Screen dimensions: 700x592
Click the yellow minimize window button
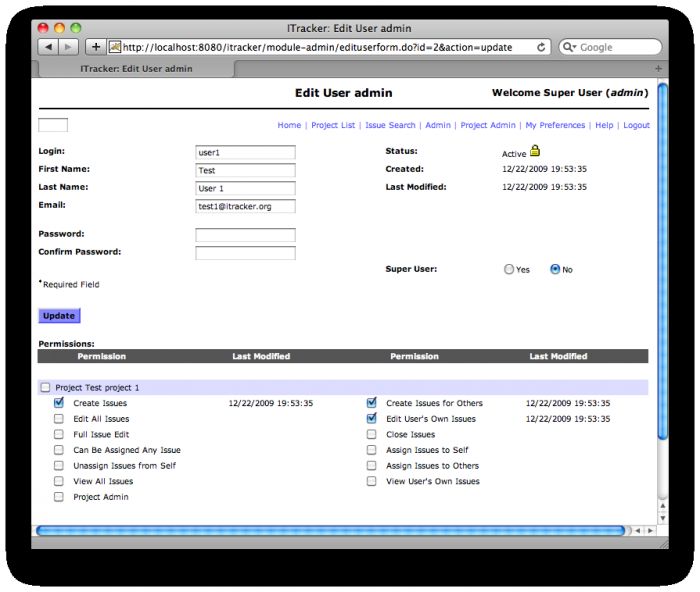(x=59, y=28)
